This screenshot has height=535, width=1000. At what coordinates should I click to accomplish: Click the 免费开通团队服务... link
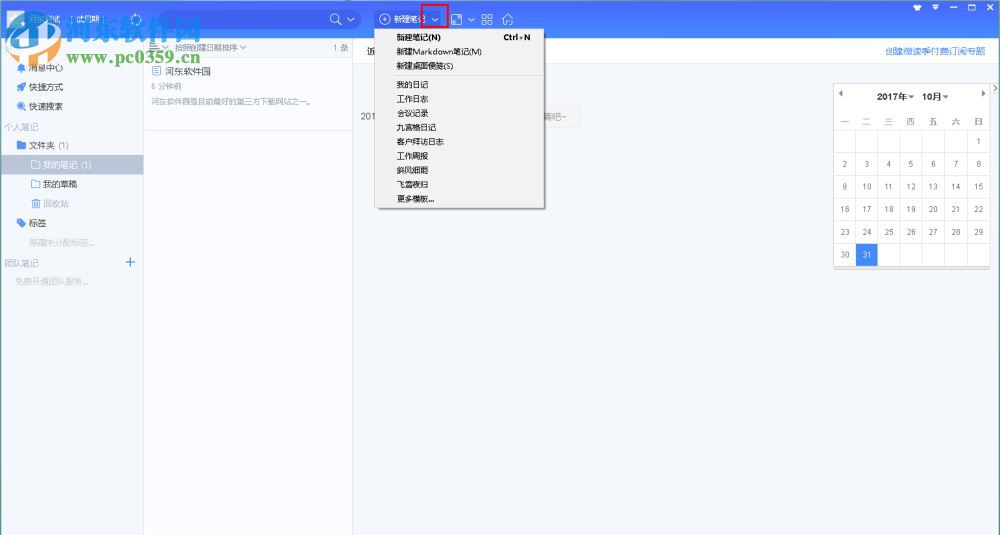tap(52, 281)
